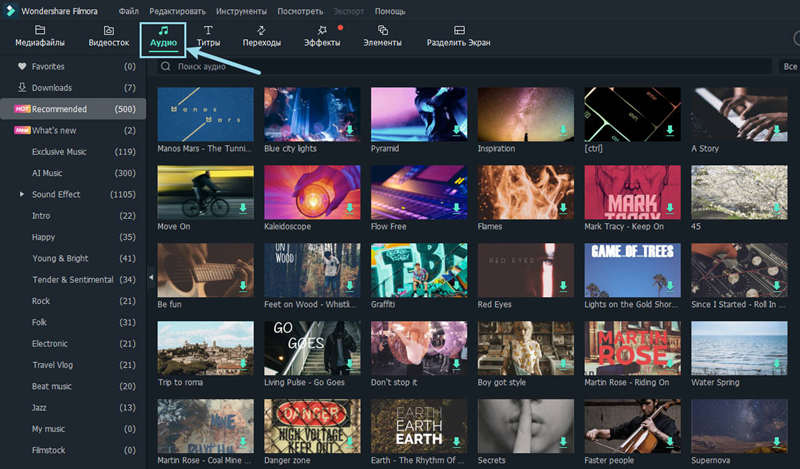Screen dimensions: 800x469
Task: Open the Все filter dropdown
Action: [x=789, y=66]
